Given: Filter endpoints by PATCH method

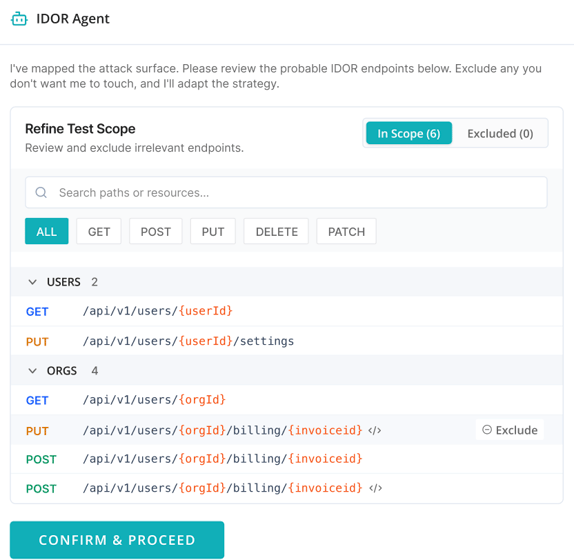Looking at the screenshot, I should coord(346,231).
